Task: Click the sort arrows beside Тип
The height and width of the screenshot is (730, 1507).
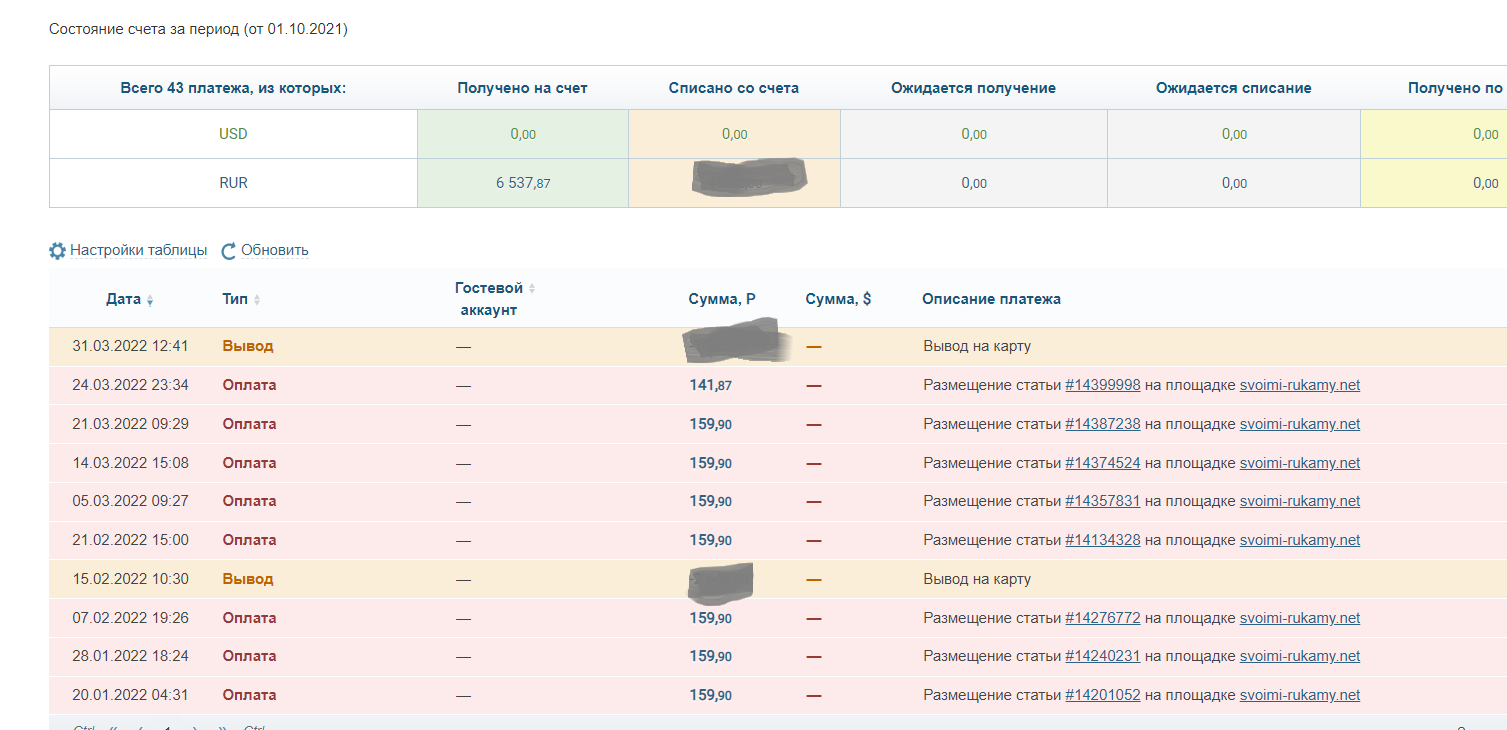Action: click(257, 300)
